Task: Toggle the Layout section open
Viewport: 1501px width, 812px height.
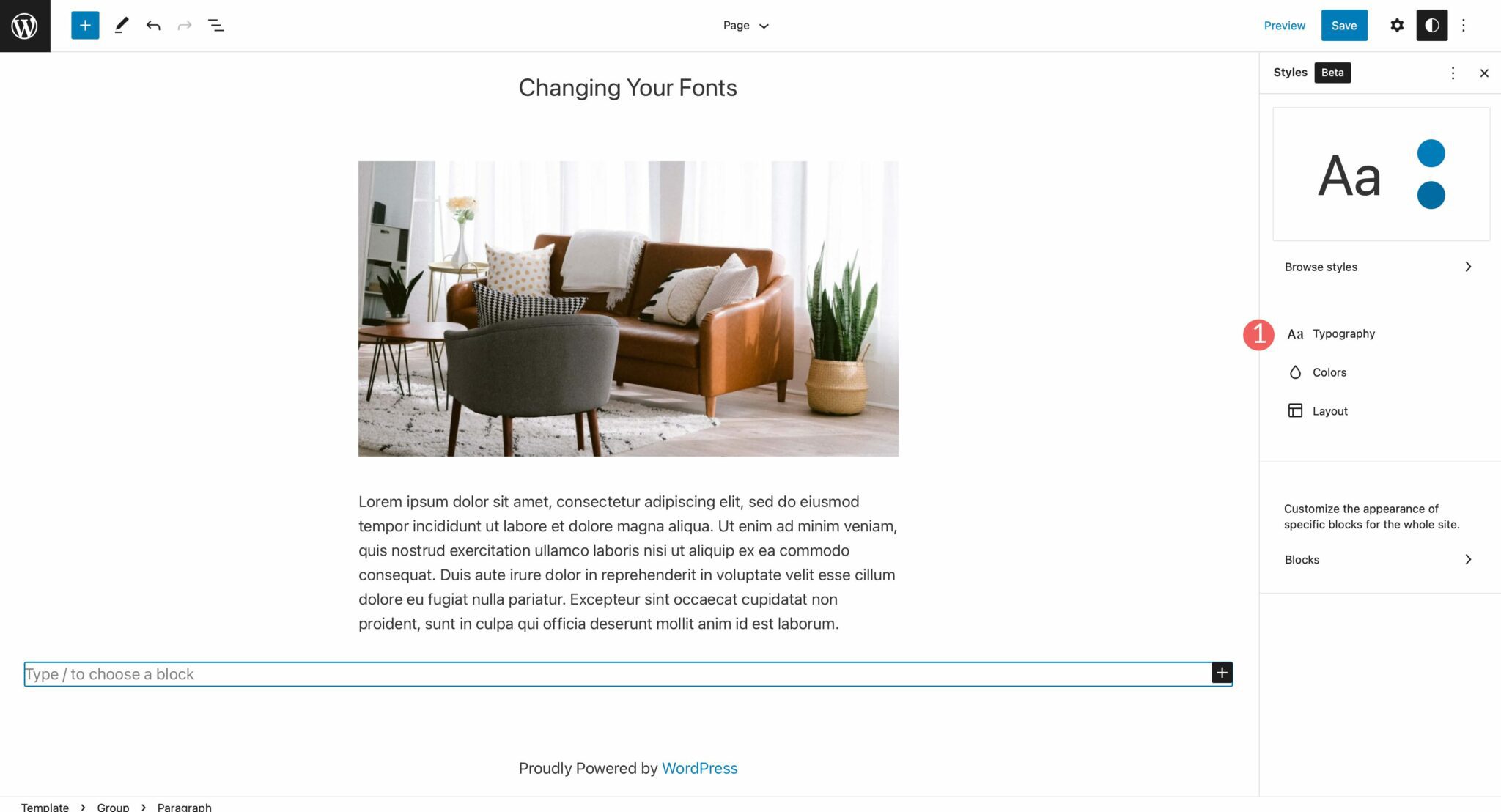Action: (1330, 411)
